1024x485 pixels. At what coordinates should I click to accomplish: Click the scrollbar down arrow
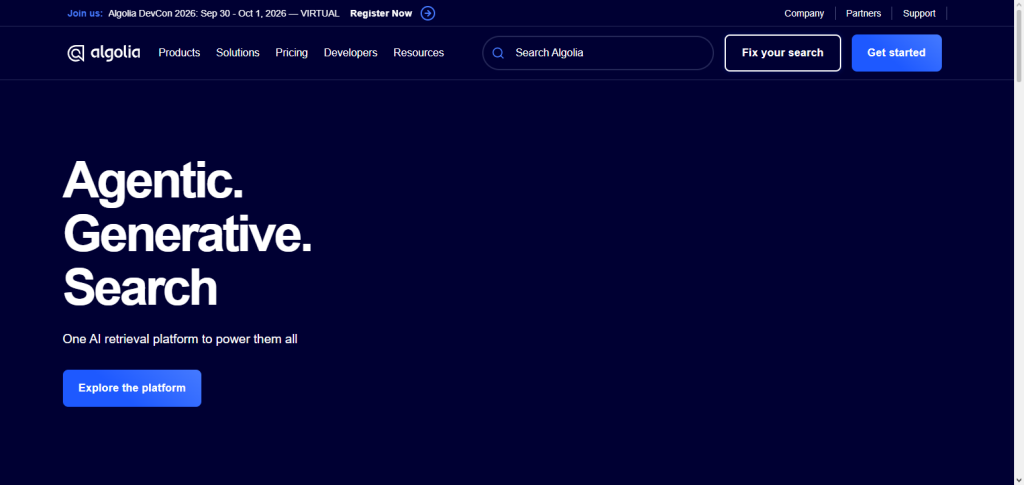point(1019,480)
